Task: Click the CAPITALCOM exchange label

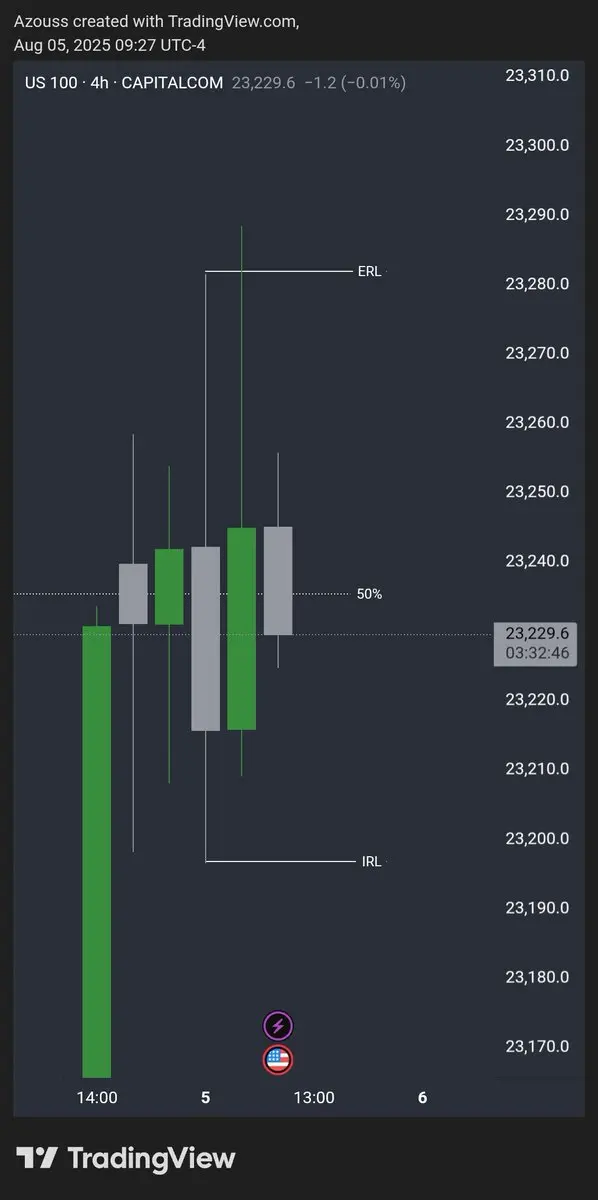Action: tap(172, 83)
